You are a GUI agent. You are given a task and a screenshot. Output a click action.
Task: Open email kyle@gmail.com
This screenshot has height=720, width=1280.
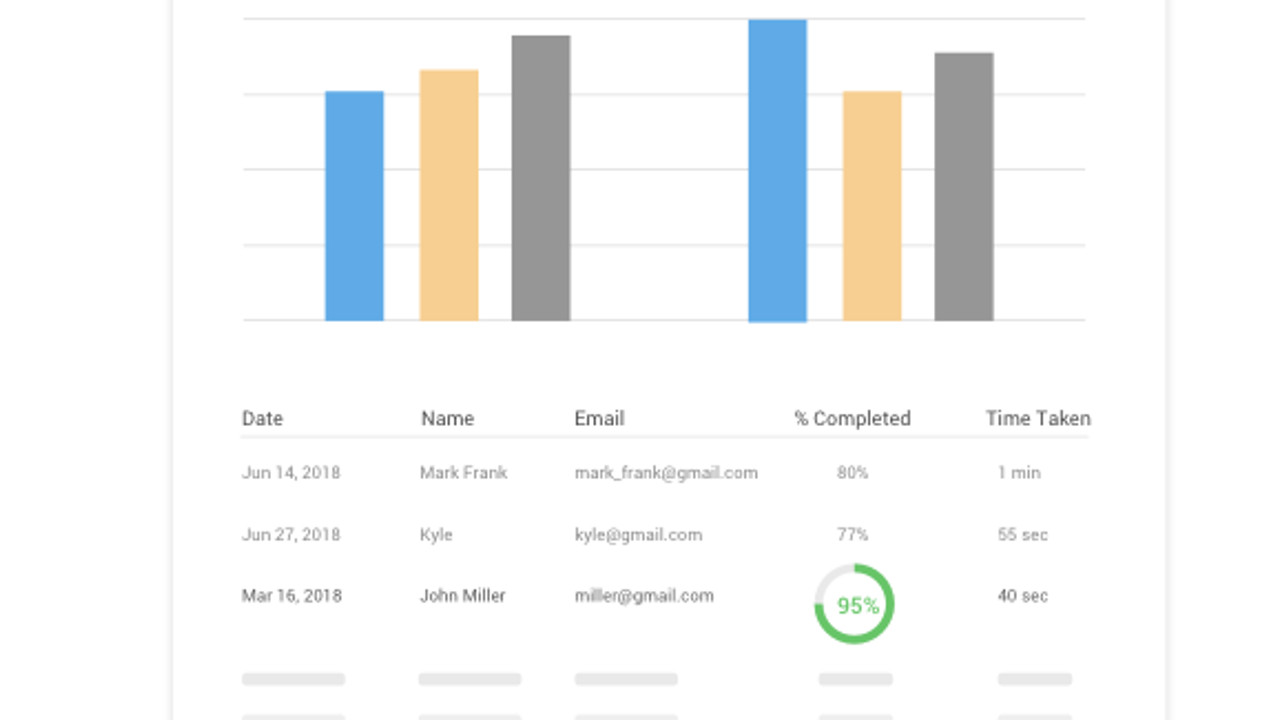[x=638, y=535]
